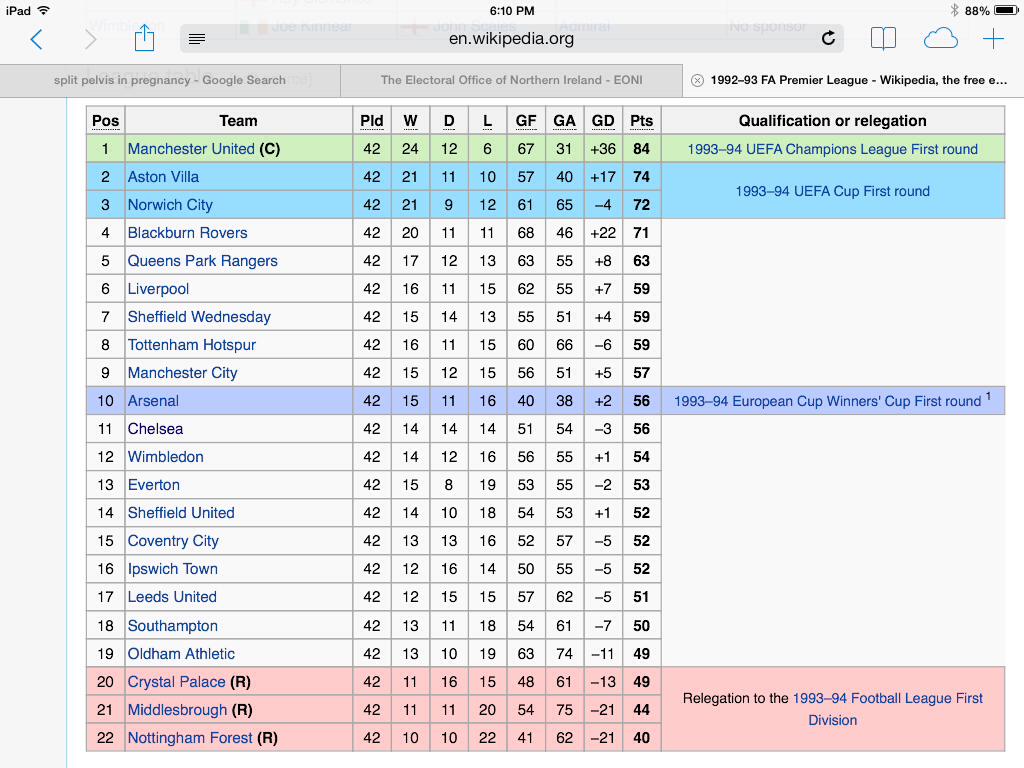Open the Nottingham Forest link
Viewport: 1024px width, 768px height.
[x=190, y=738]
